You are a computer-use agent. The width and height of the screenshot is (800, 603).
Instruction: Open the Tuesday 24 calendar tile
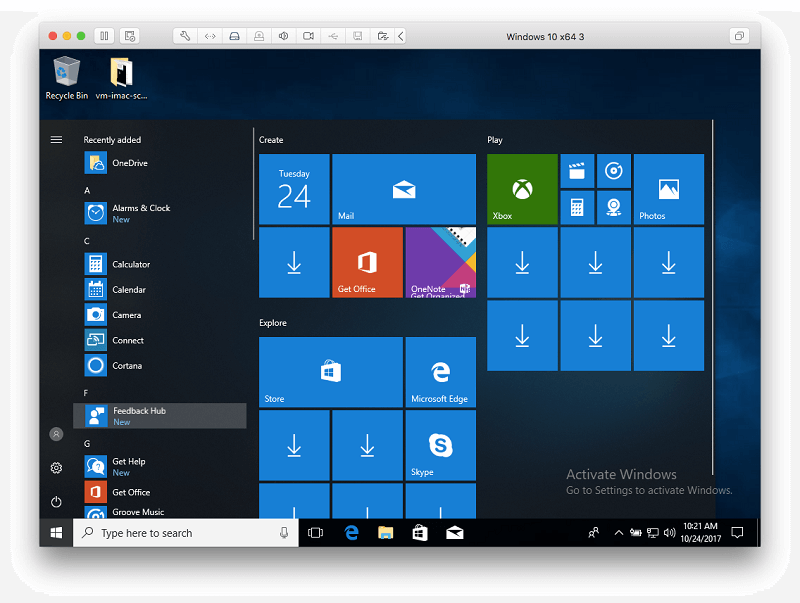(294, 189)
